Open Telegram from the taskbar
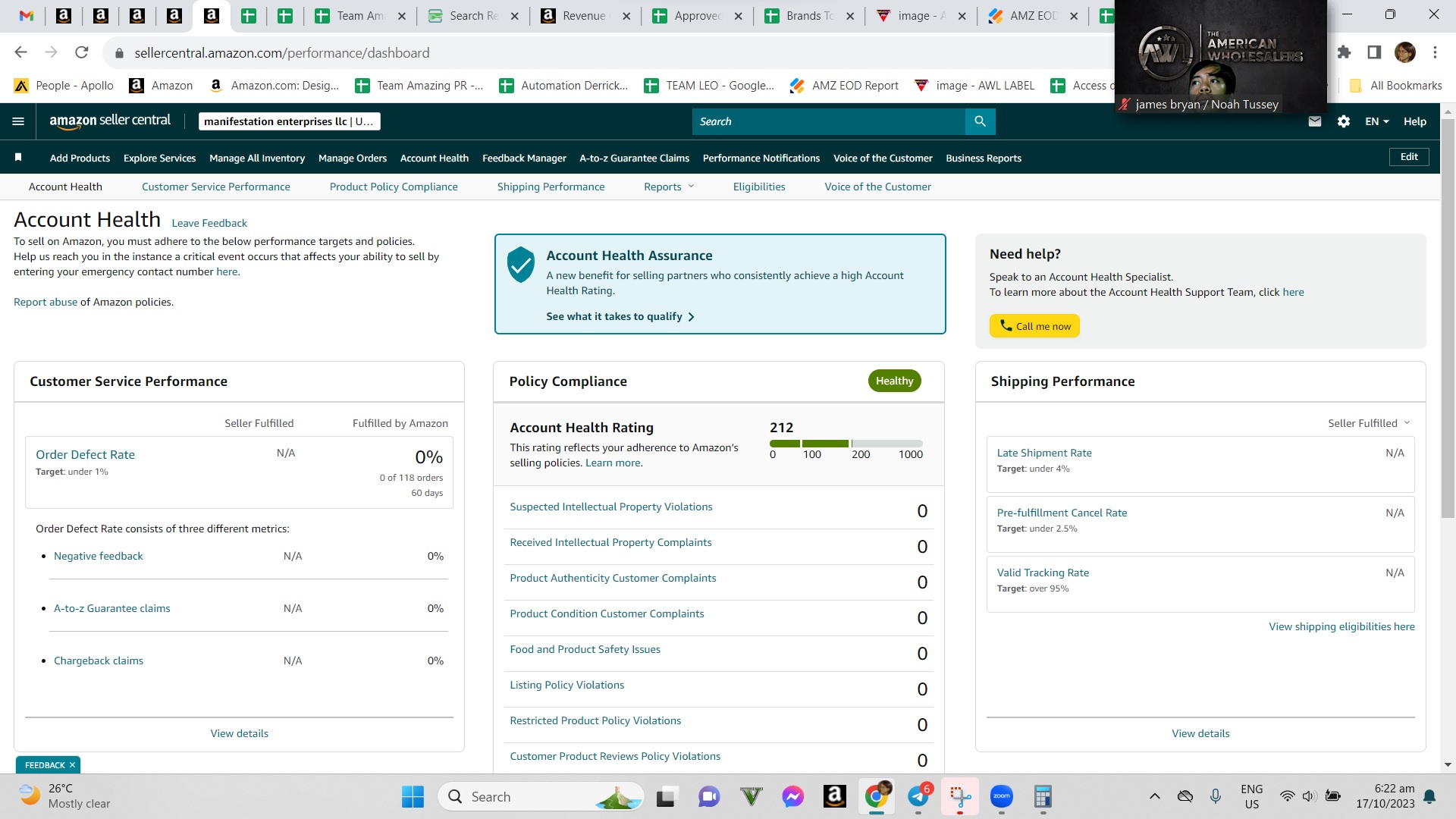The image size is (1456, 819). point(918,796)
